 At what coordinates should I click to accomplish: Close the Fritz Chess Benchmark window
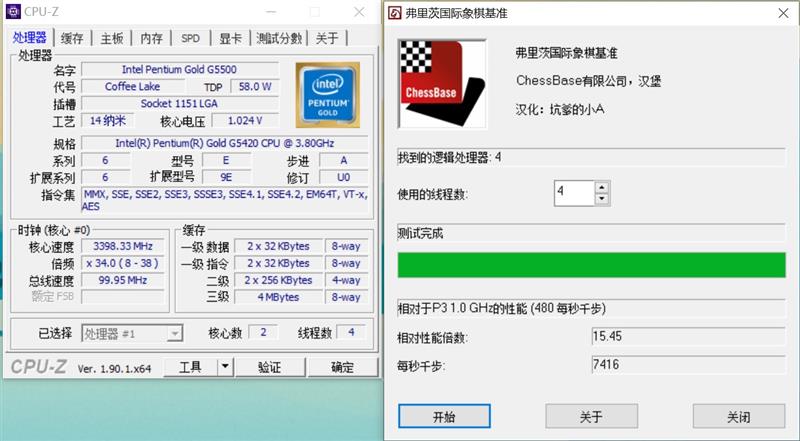click(783, 13)
